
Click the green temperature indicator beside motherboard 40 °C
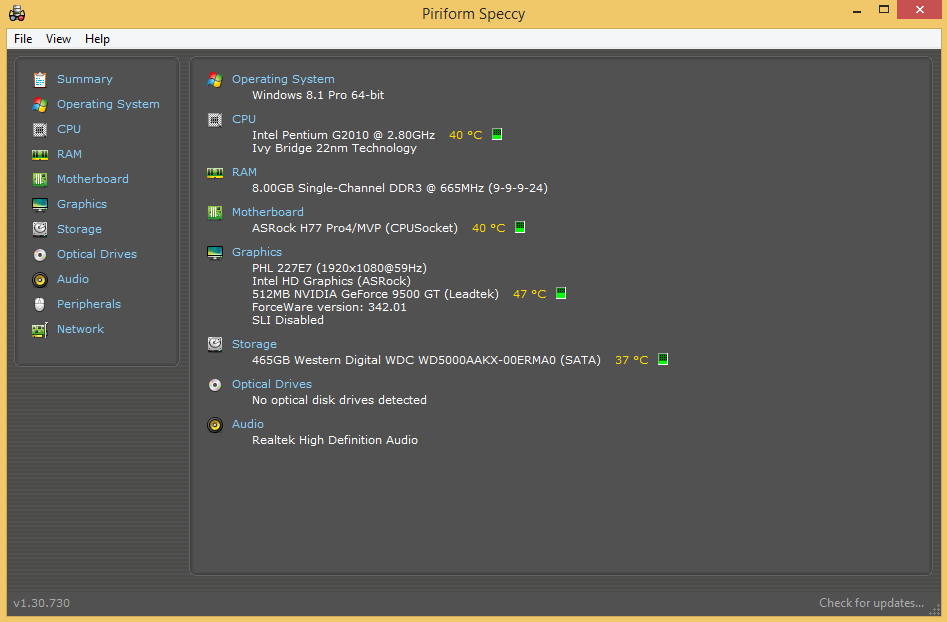point(520,227)
